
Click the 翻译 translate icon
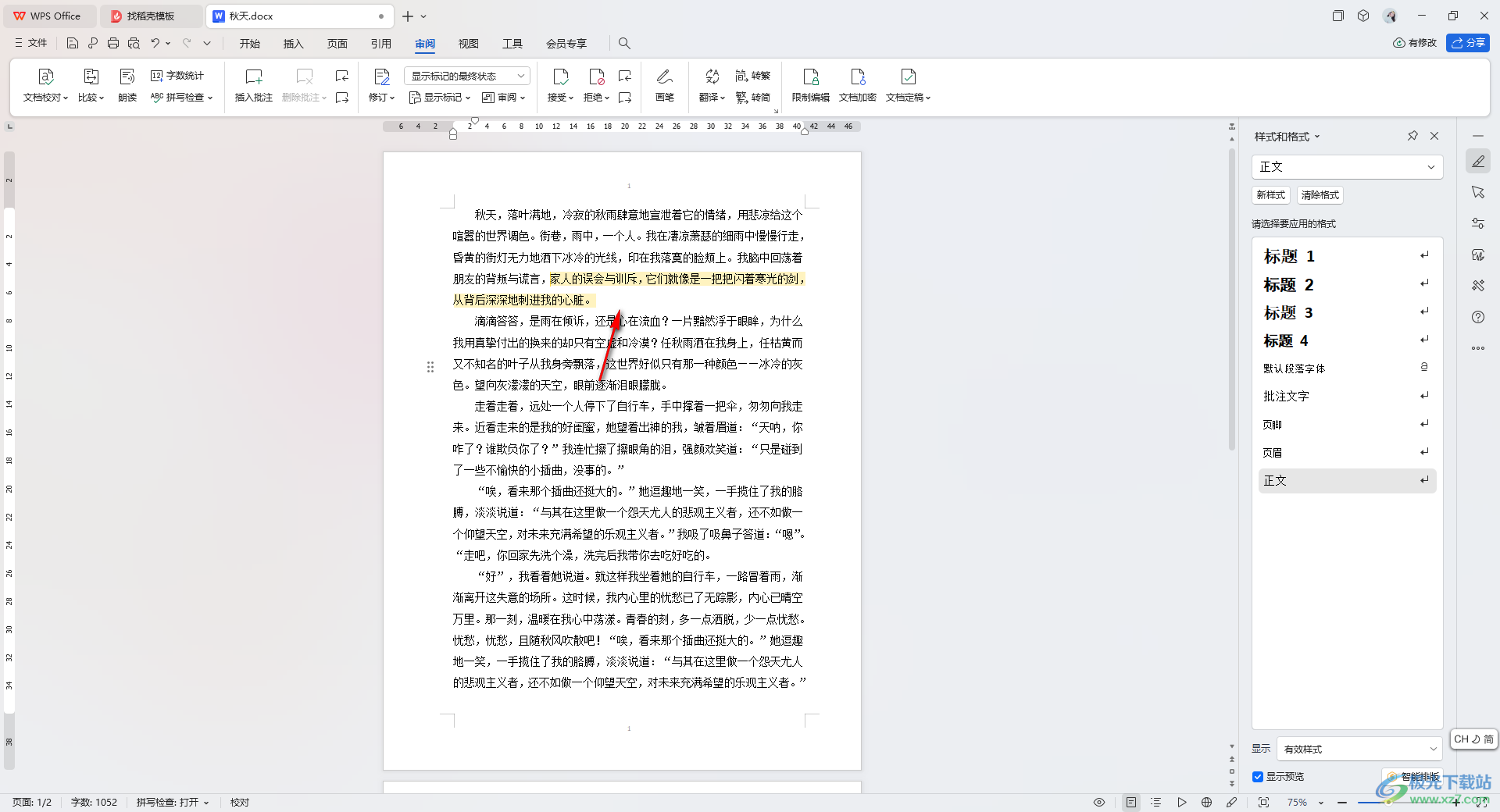click(x=712, y=77)
